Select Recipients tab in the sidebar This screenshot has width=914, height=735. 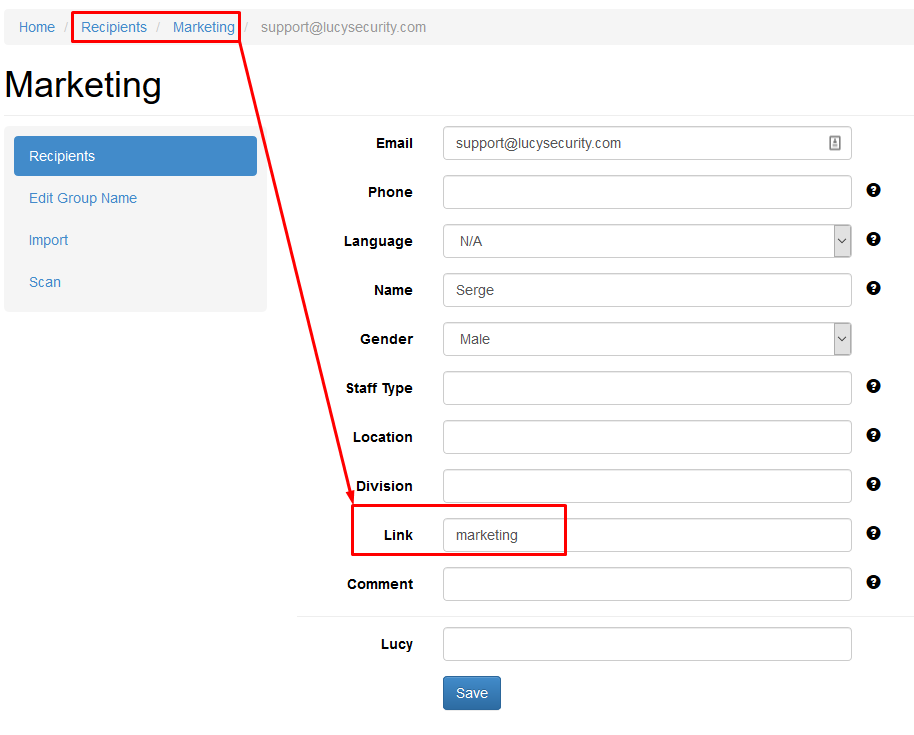pyautogui.click(x=135, y=156)
